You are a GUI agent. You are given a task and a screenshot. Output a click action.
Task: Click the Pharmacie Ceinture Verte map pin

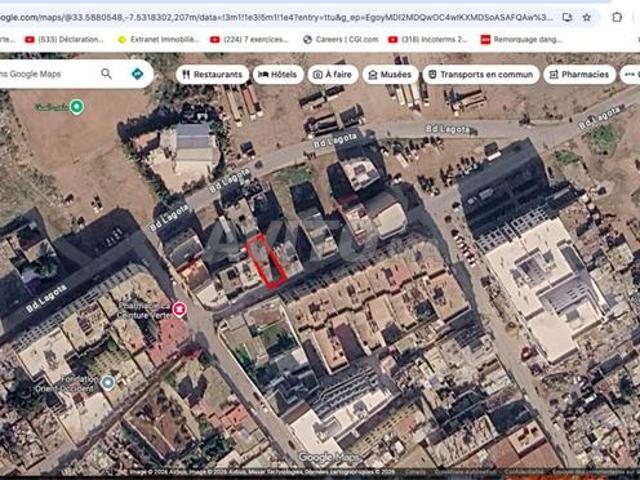(x=179, y=309)
